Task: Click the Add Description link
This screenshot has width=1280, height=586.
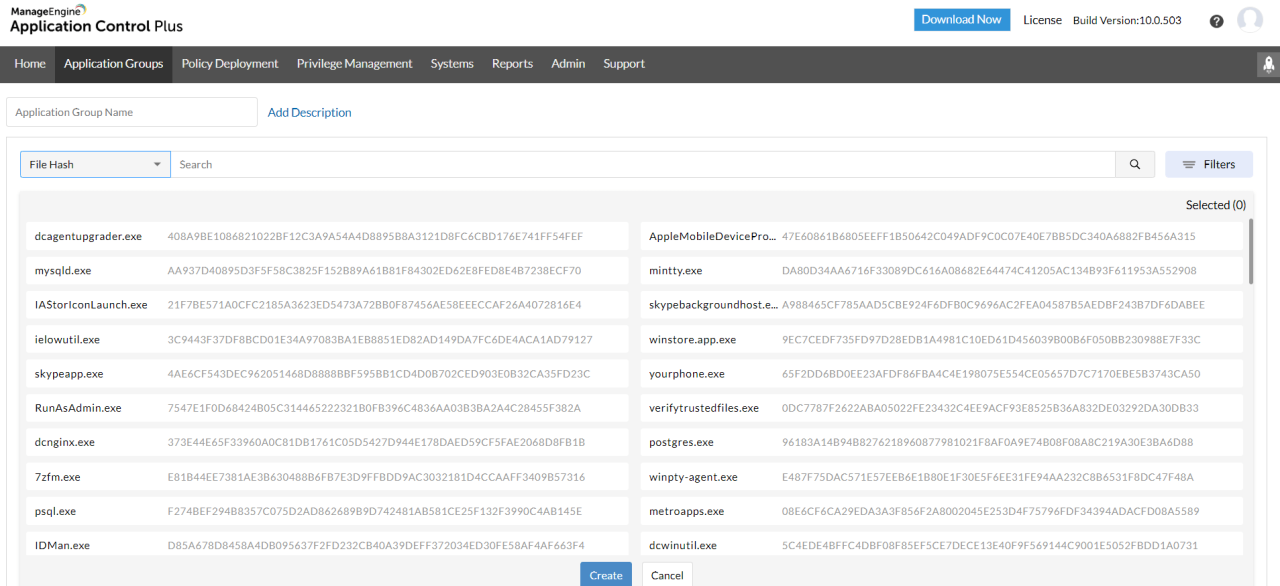Action: (x=309, y=112)
